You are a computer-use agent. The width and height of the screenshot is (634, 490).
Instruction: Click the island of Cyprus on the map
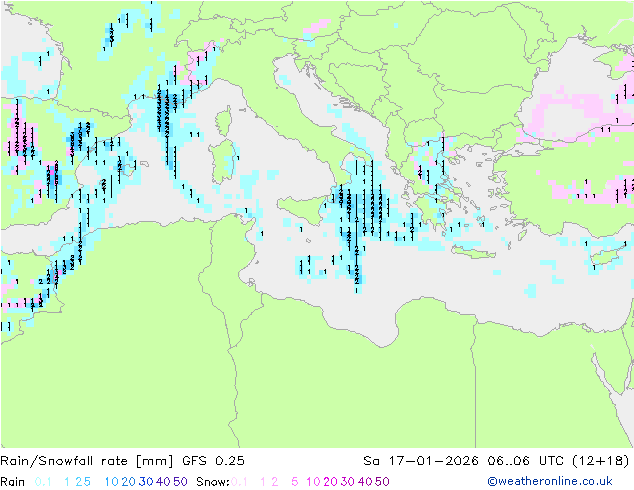[609, 255]
